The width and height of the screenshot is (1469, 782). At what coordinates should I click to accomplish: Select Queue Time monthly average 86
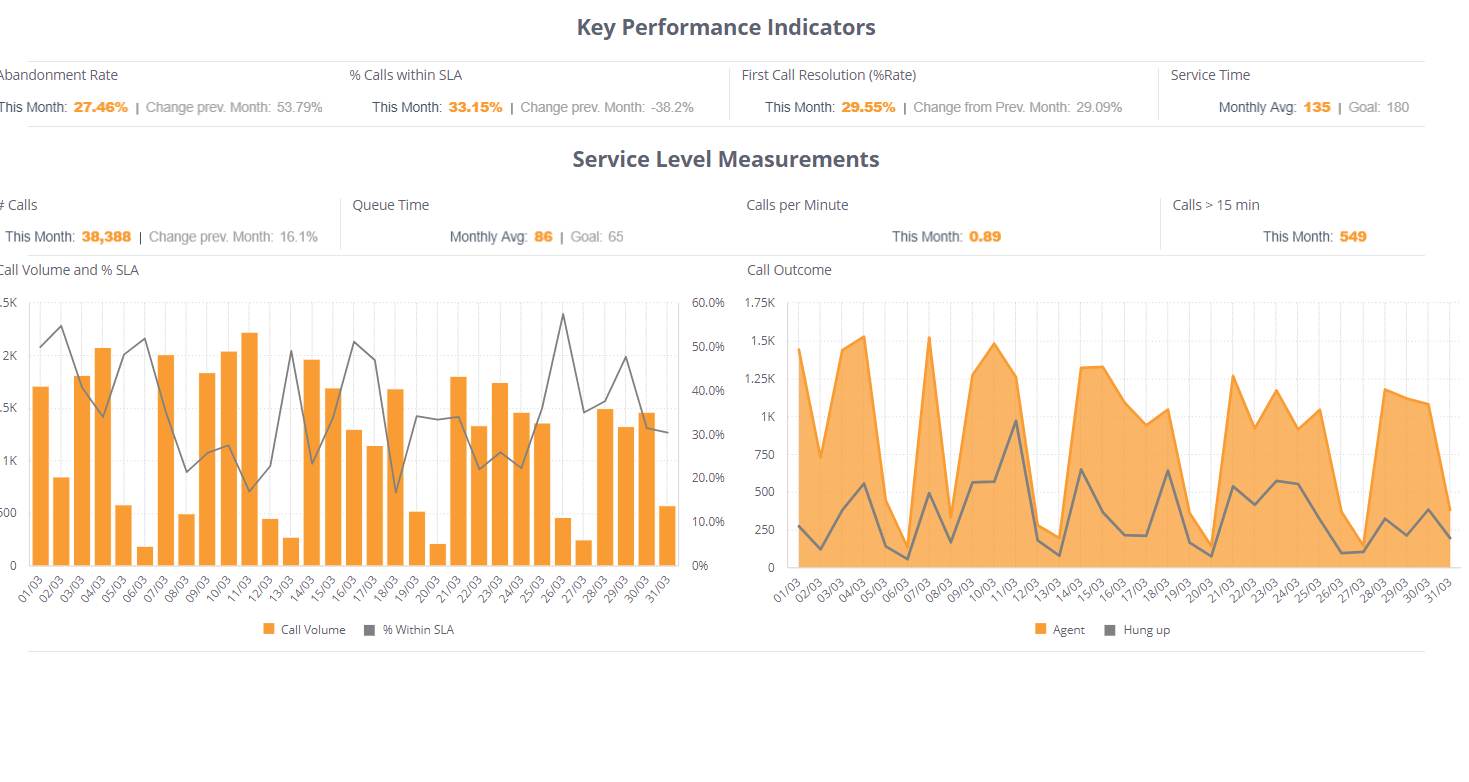pos(543,237)
